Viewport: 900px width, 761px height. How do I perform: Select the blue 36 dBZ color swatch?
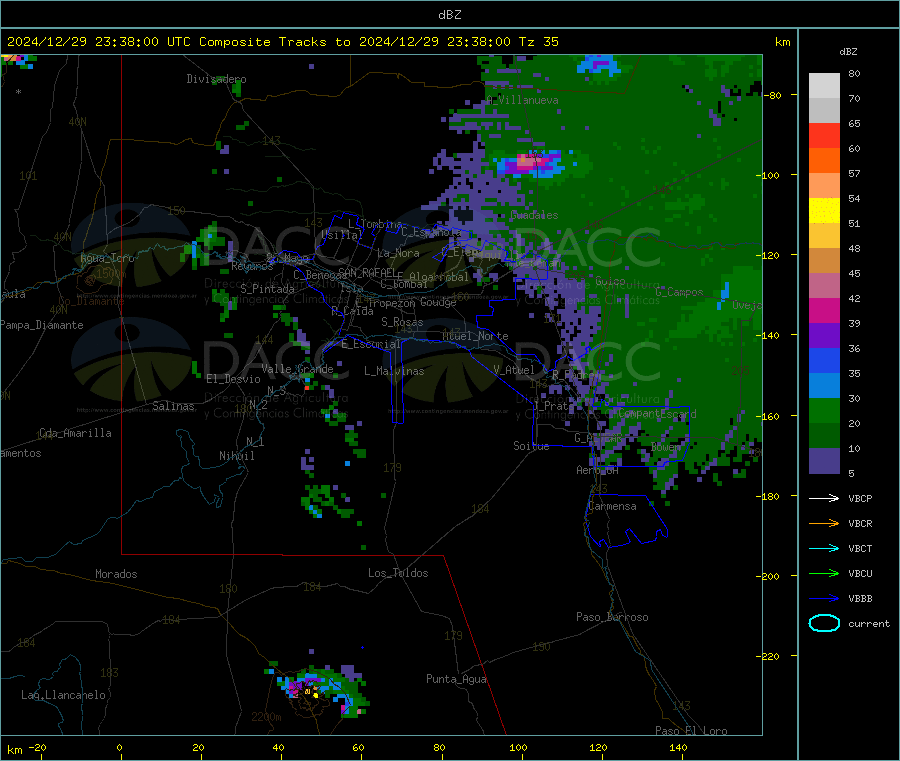[824, 360]
